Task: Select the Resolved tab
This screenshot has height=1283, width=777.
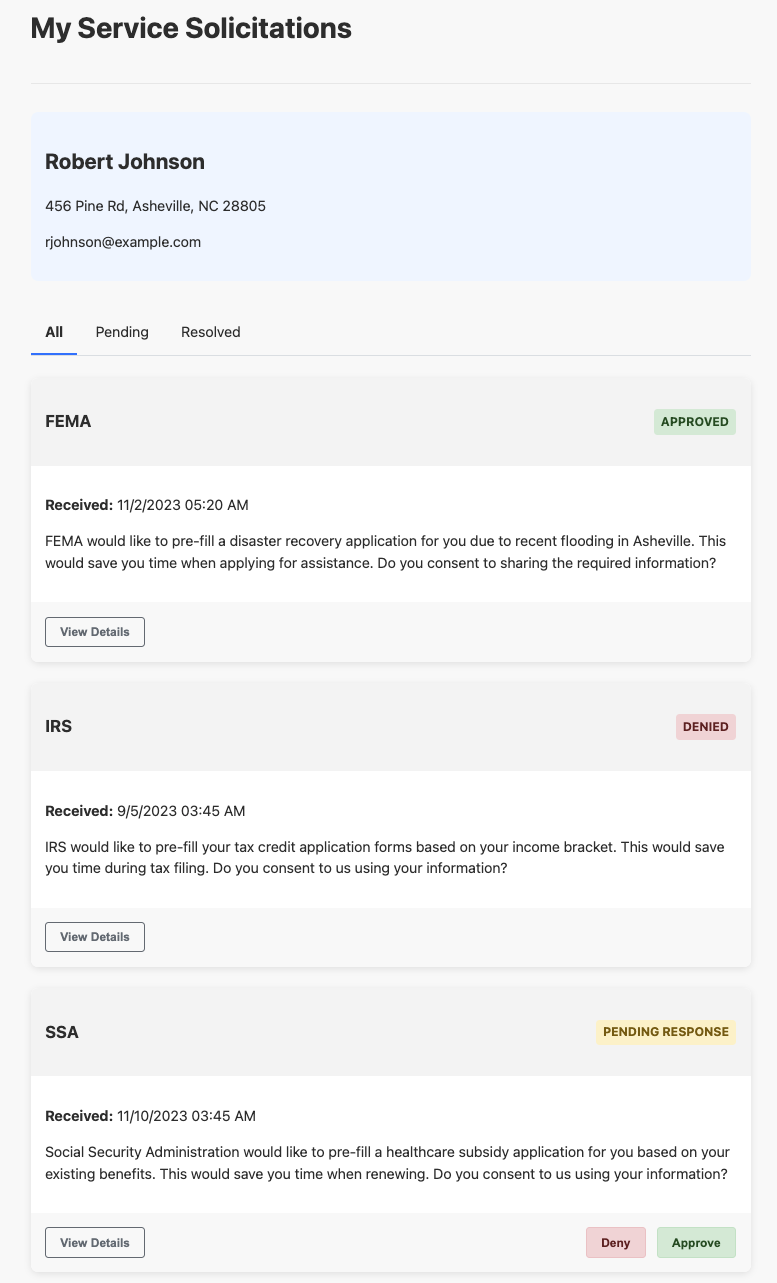Action: (x=211, y=332)
